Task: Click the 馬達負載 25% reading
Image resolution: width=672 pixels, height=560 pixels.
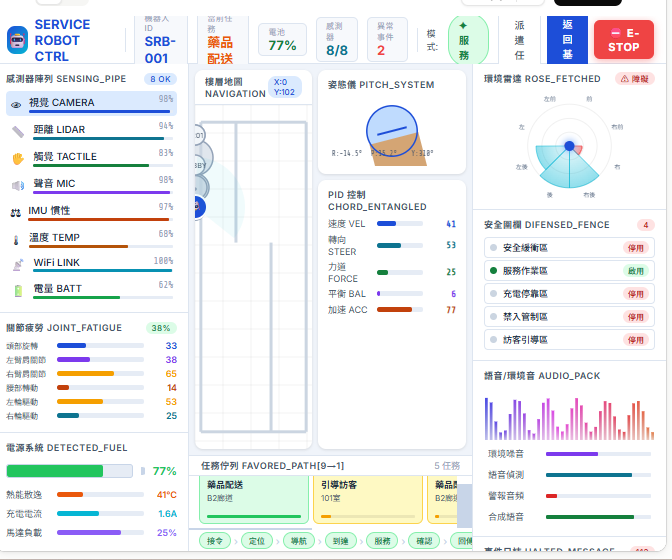Action: point(167,533)
